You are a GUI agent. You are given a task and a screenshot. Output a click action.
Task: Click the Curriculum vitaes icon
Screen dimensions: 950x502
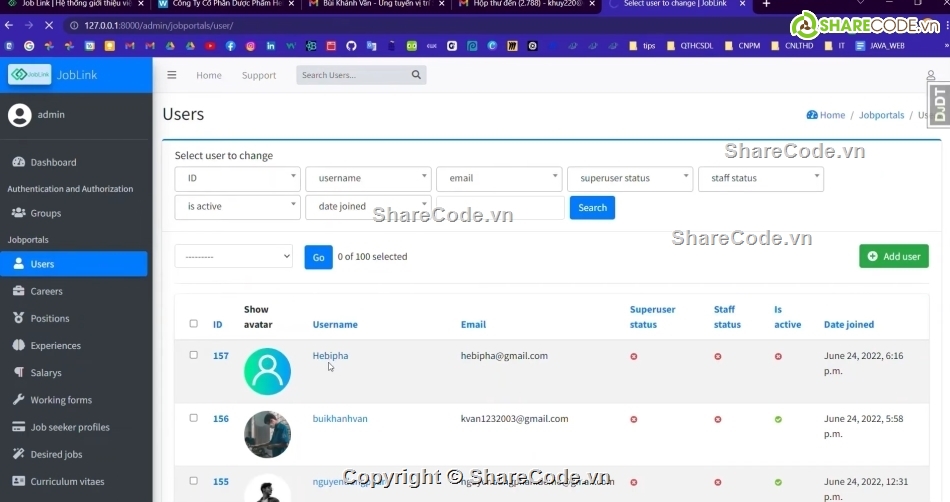point(19,481)
